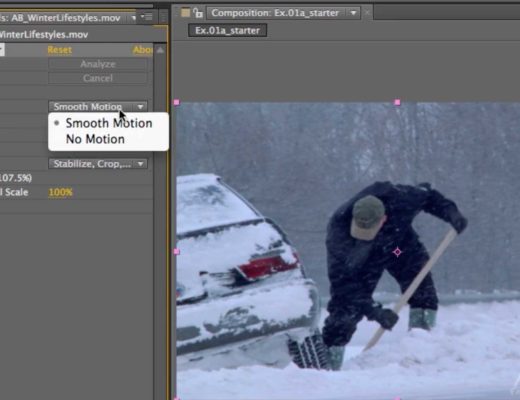Select Smooth Motion from popup menu
Screen dimensions: 520x400
[x=109, y=123]
